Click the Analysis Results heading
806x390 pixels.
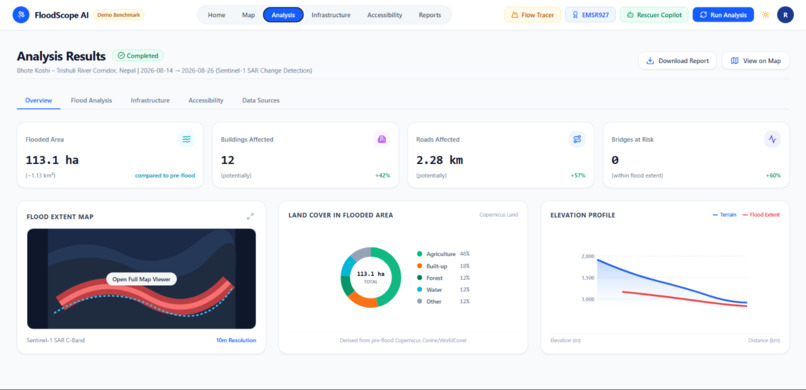pyautogui.click(x=61, y=56)
